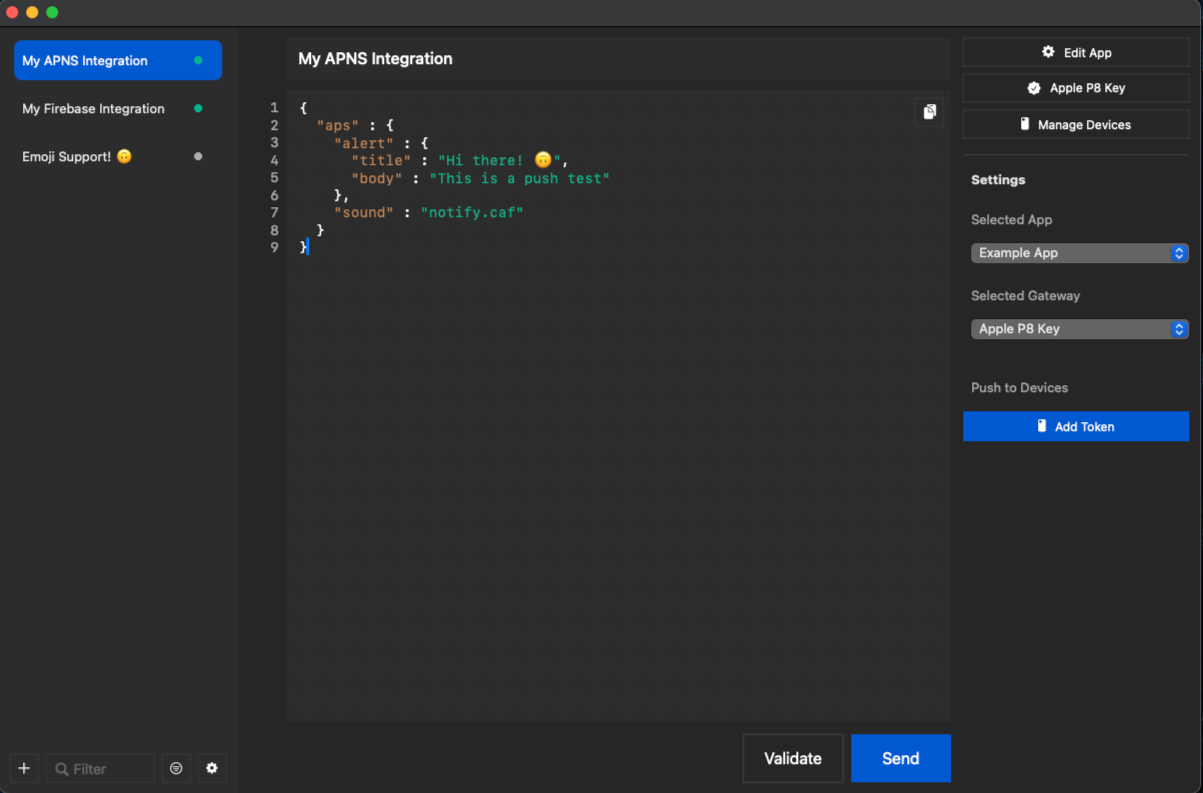Click the Apple logo on Apple P8 Key
The height and width of the screenshot is (793, 1203).
pos(1035,88)
